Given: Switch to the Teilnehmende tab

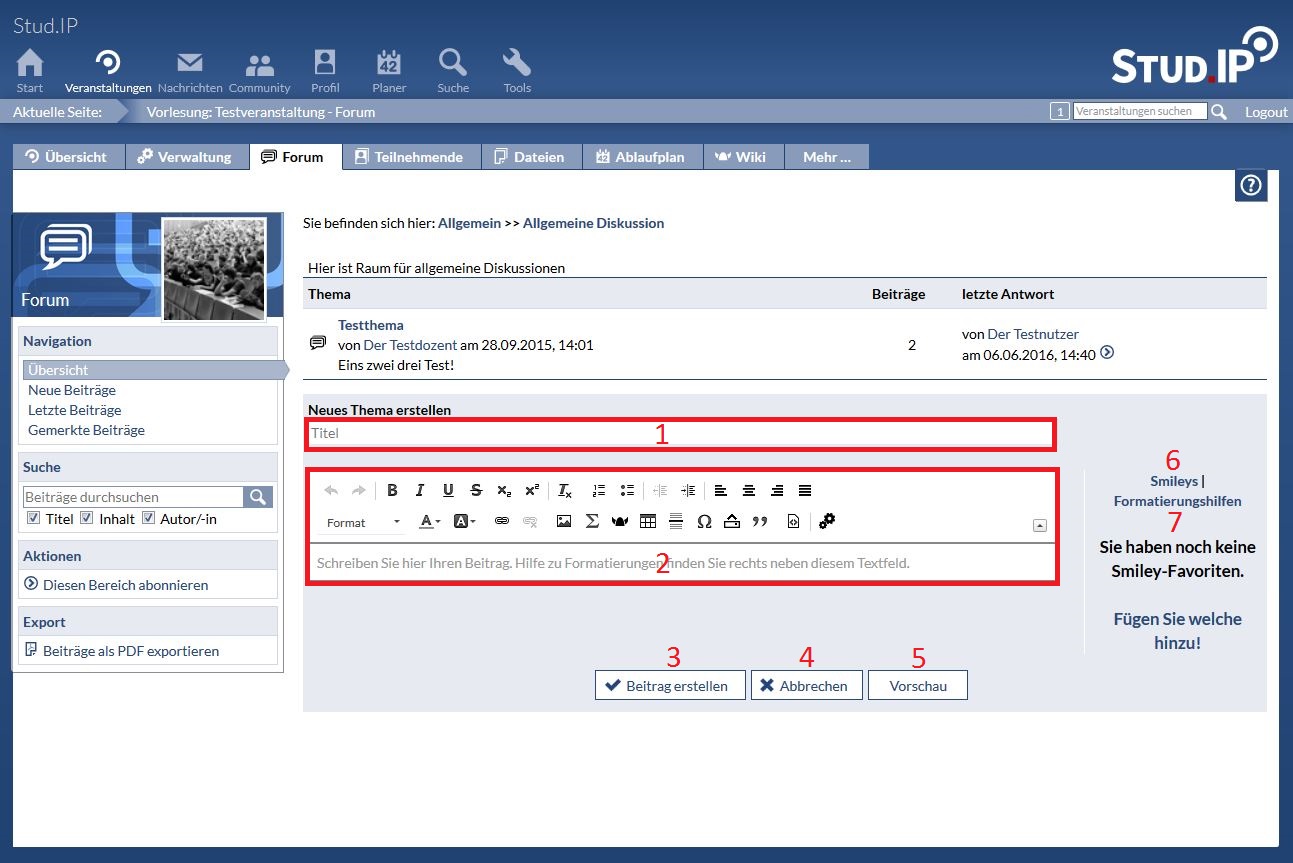Looking at the screenshot, I should coord(408,157).
